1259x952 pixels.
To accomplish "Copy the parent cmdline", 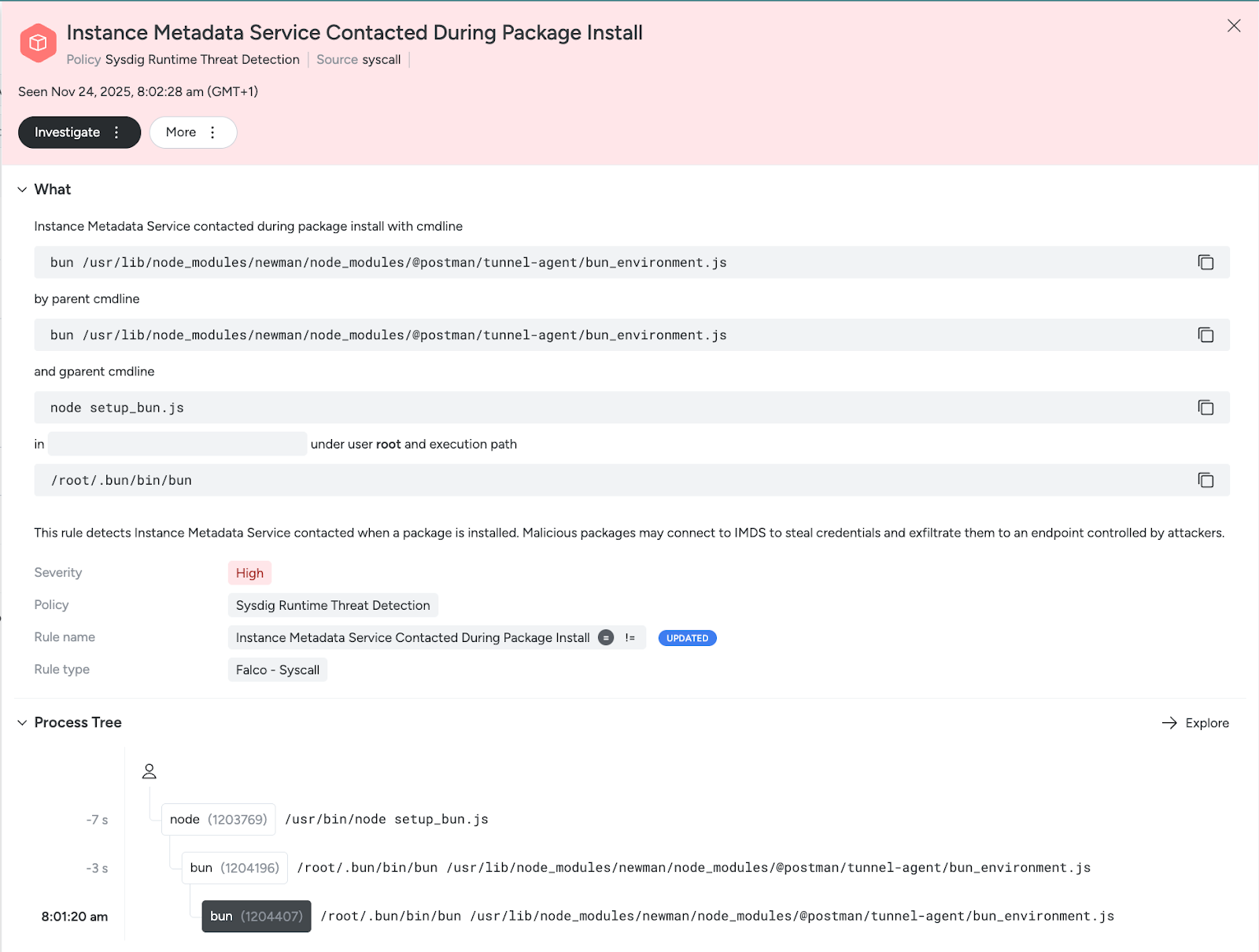I will 1205,335.
